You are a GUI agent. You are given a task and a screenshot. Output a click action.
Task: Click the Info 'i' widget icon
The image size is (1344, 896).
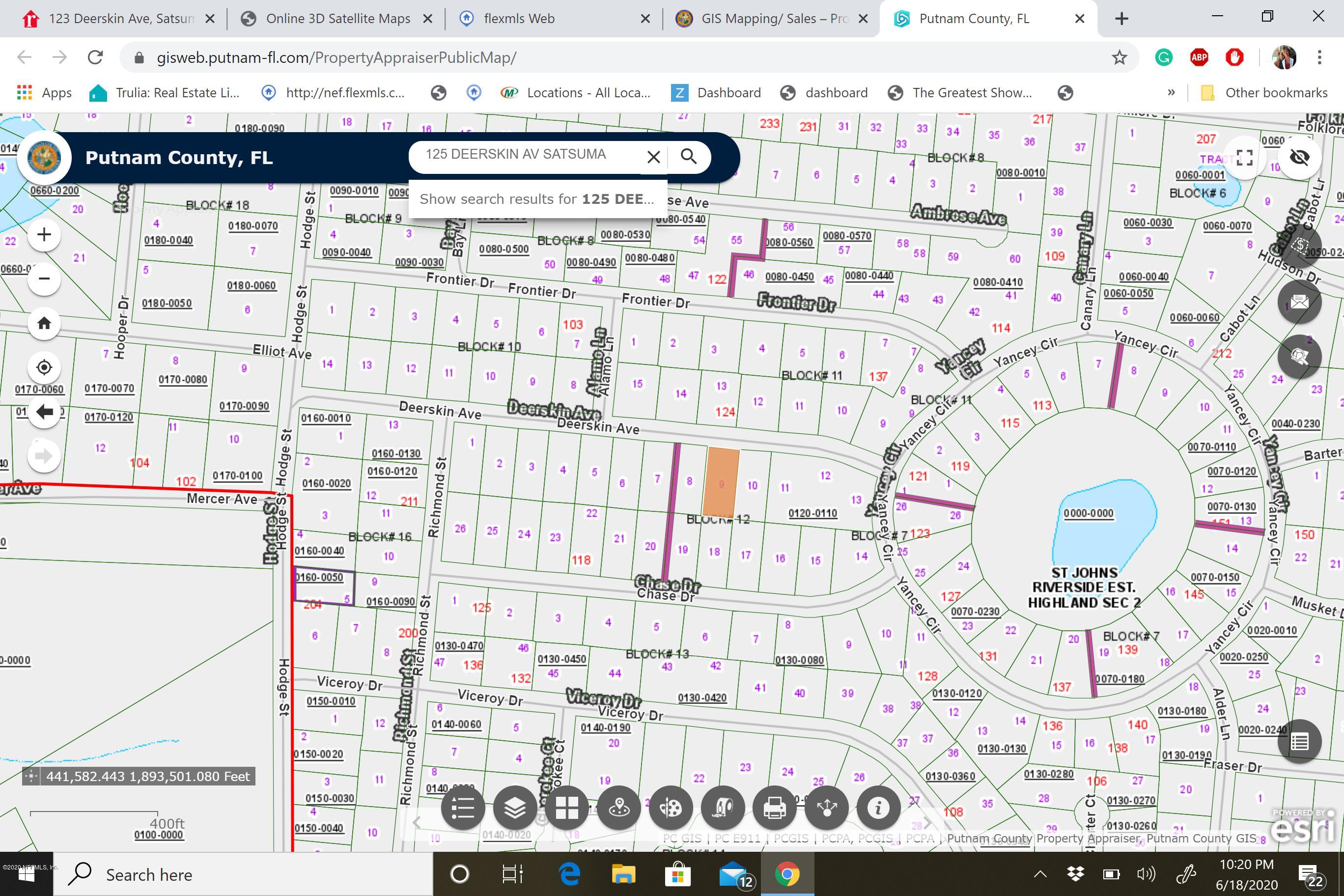tap(878, 808)
